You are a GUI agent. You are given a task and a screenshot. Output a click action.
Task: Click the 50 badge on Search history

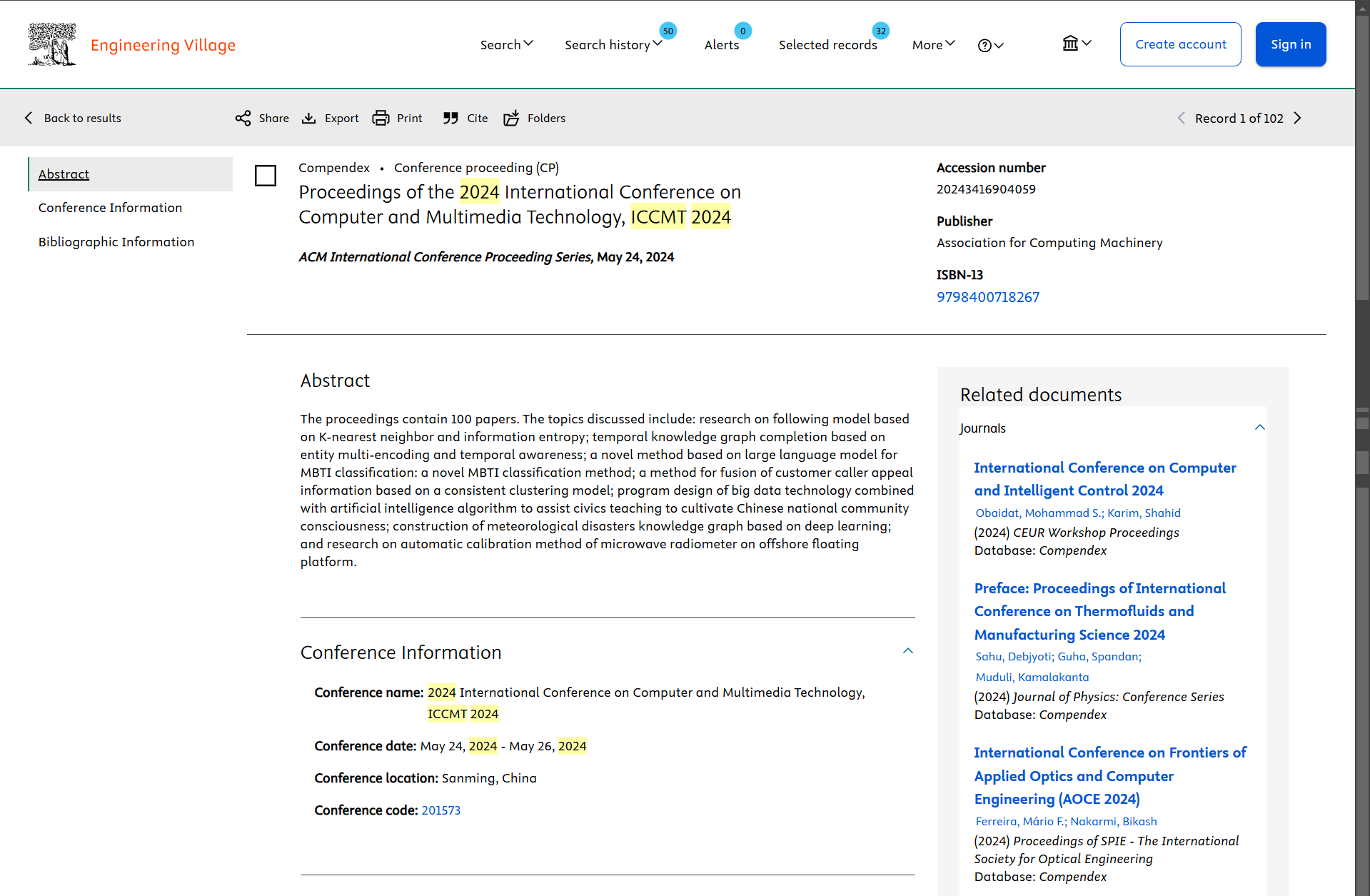pos(668,31)
